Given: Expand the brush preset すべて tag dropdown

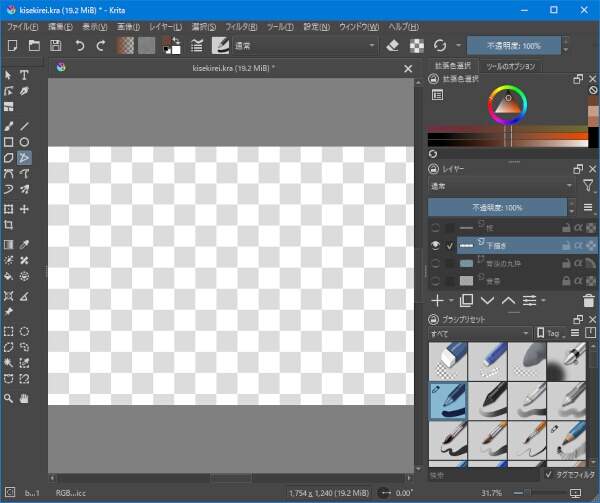Looking at the screenshot, I should [478, 333].
